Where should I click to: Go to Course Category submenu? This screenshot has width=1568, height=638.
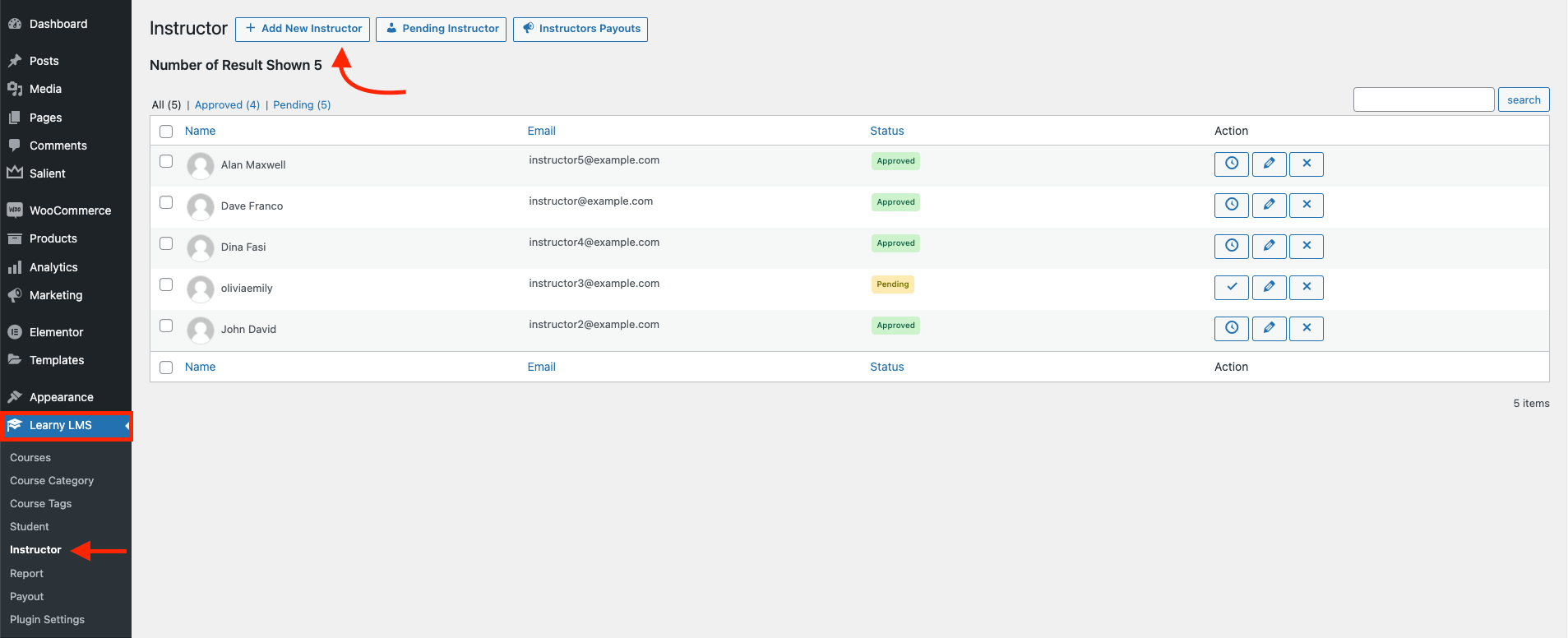click(52, 480)
